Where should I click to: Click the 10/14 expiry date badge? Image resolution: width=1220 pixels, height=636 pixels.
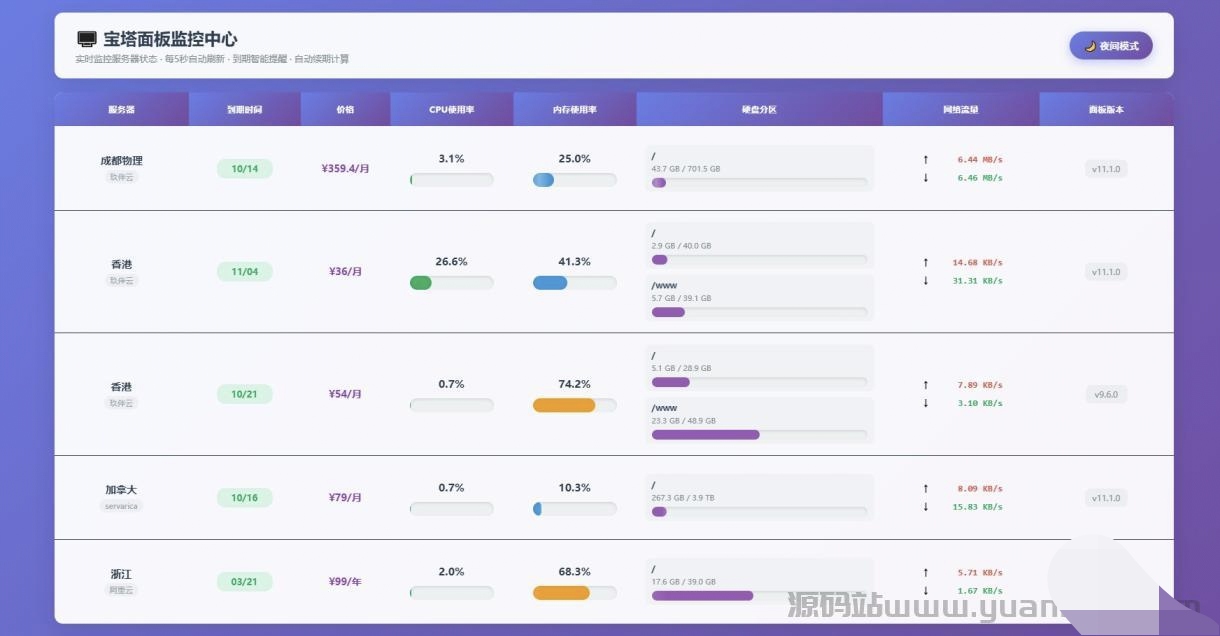[x=244, y=169]
